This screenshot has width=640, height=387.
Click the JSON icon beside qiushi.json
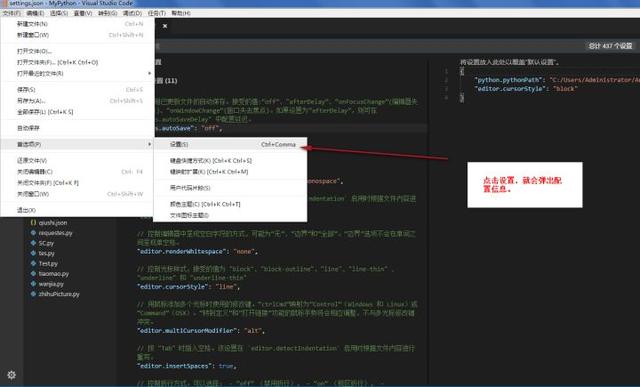click(x=33, y=222)
